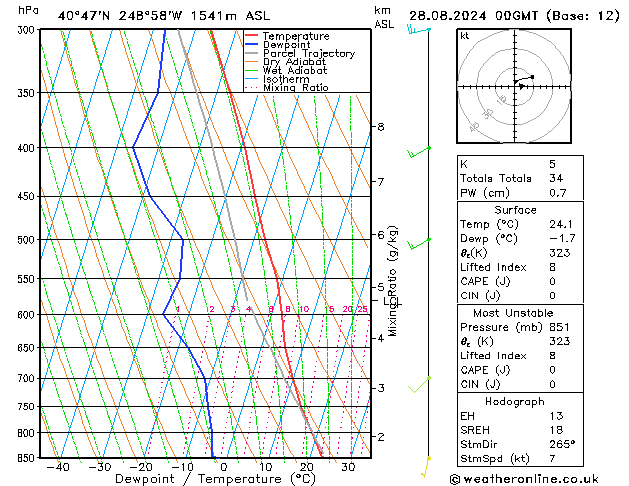The width and height of the screenshot is (629, 486).
Task: Select the Mixing Ratio legend label
Action: (296, 87)
